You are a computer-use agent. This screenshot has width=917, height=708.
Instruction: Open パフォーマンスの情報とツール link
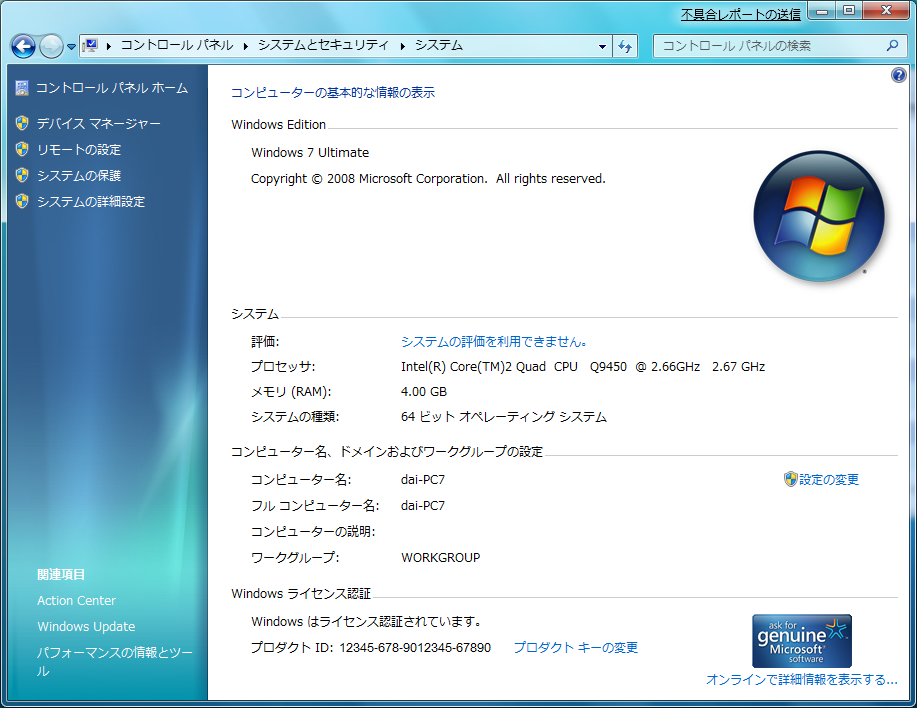click(x=115, y=661)
